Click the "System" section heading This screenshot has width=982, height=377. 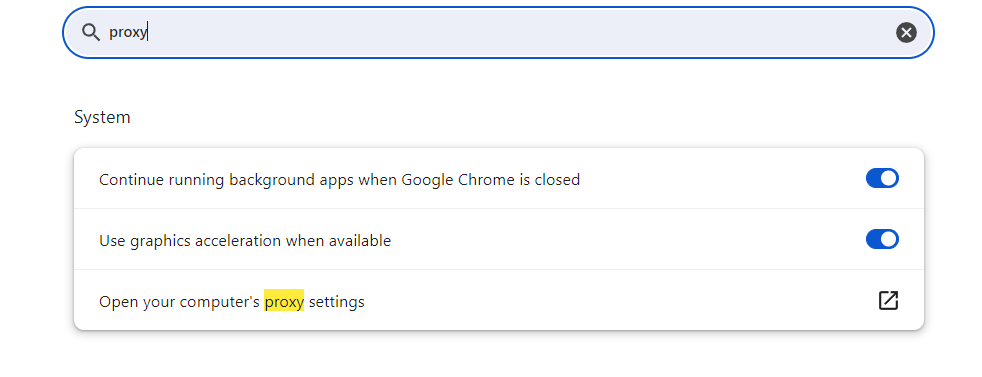click(x=102, y=117)
